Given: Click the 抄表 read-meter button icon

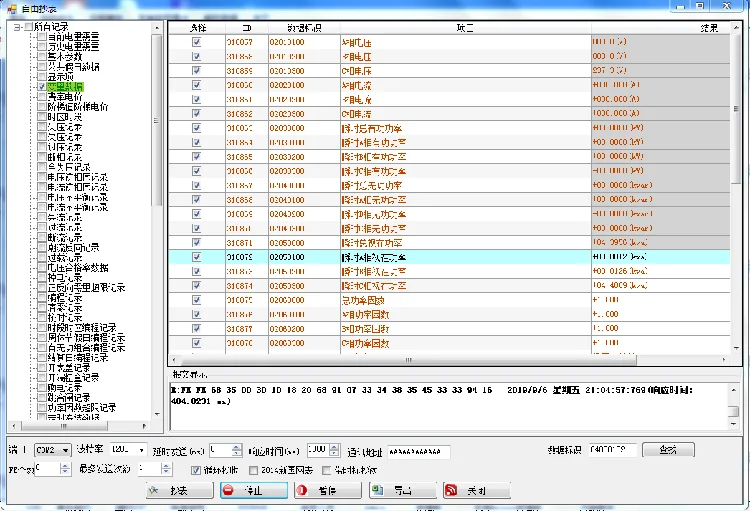Looking at the screenshot, I should [153, 490].
